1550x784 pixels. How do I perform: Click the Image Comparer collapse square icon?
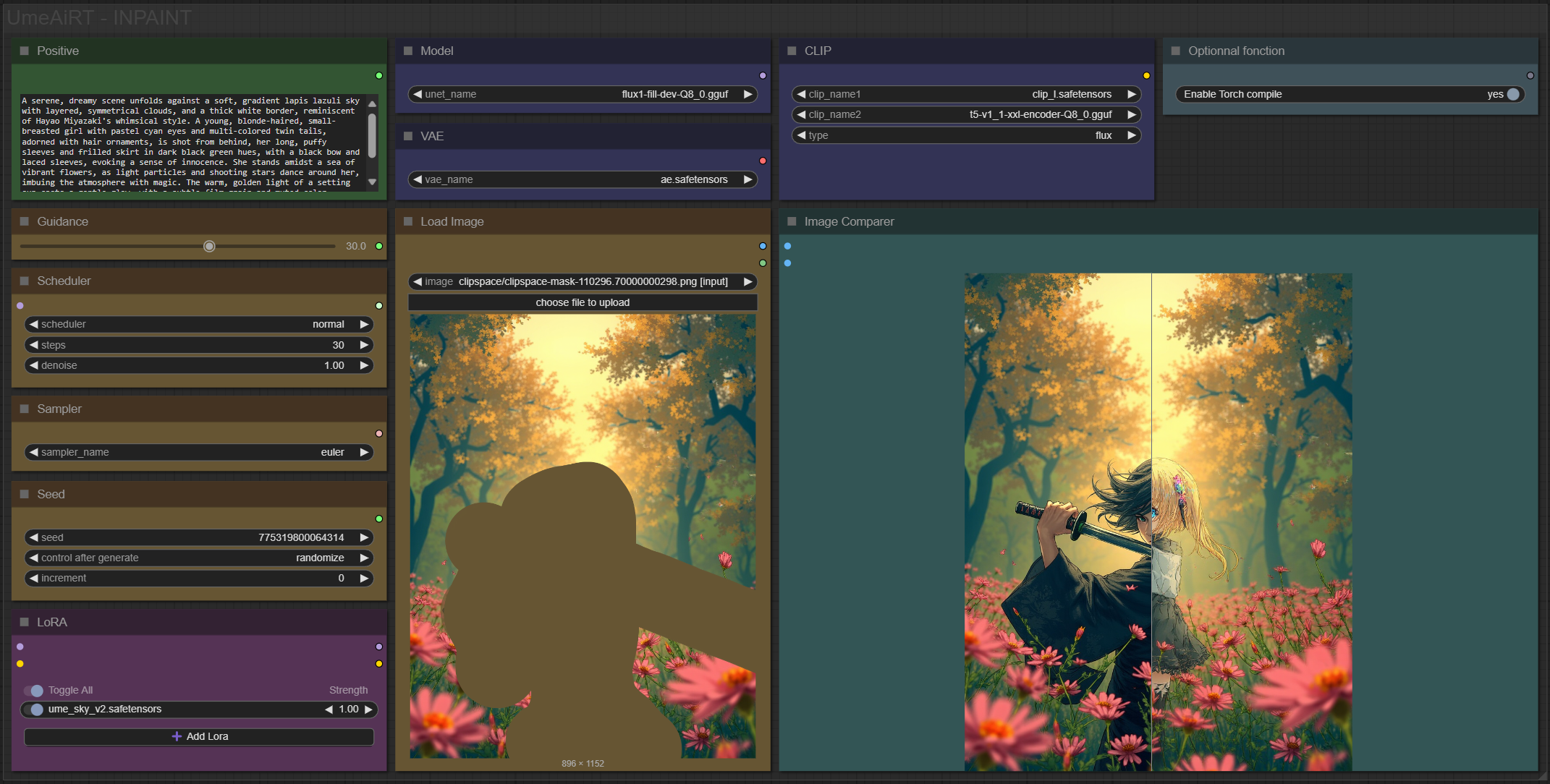792,221
